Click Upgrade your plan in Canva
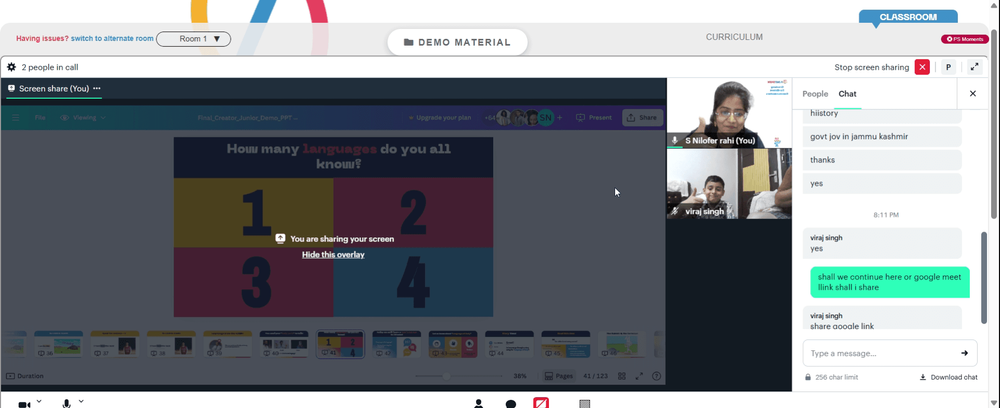This screenshot has width=1000, height=408. click(x=439, y=118)
